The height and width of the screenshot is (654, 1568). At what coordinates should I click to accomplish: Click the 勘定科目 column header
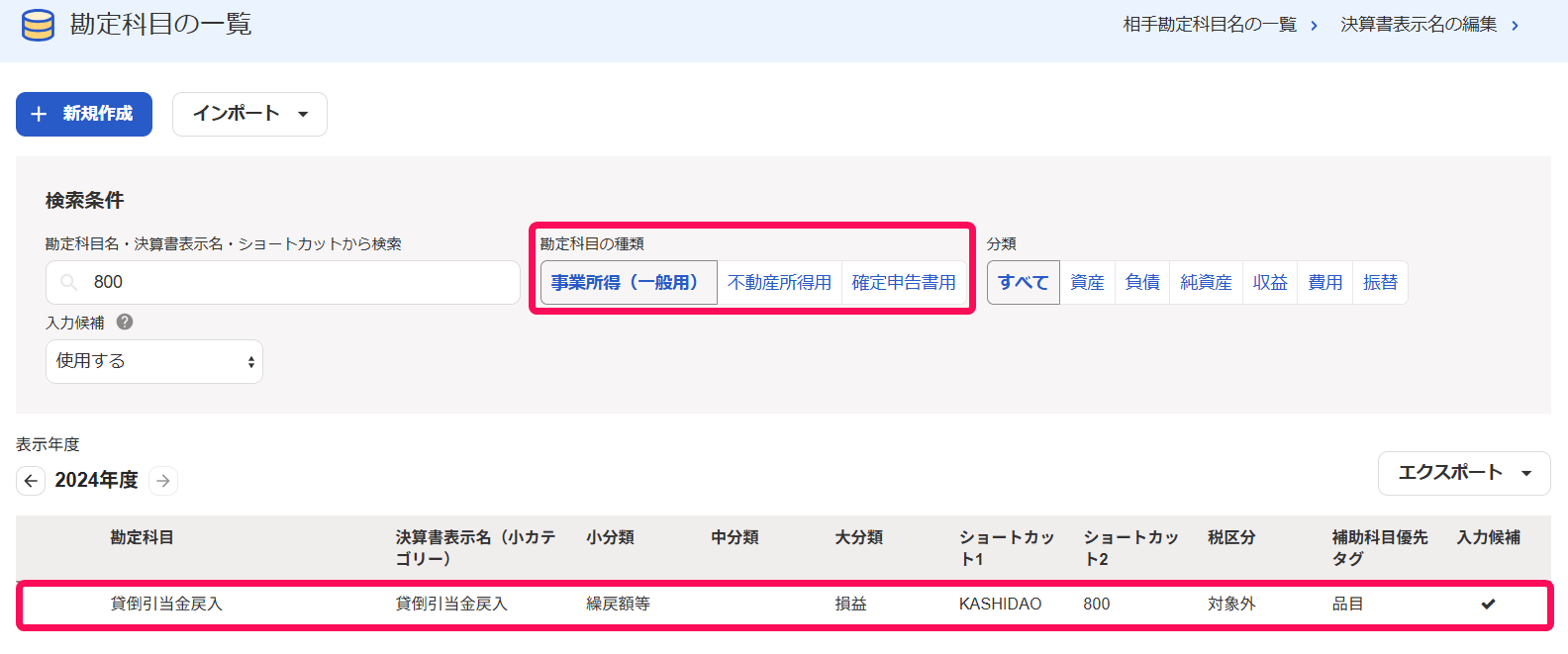[142, 537]
